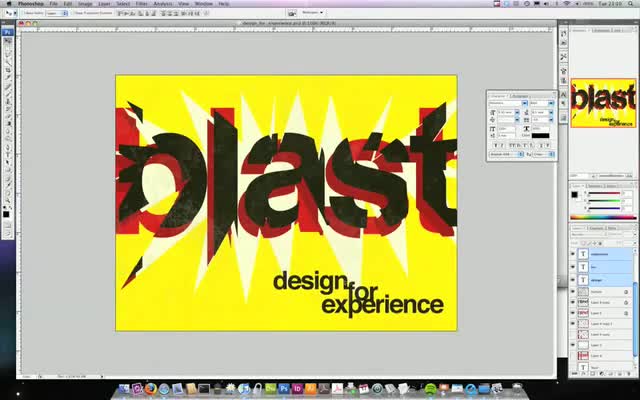Toggle visibility of the 'experience' text layer

tap(573, 254)
